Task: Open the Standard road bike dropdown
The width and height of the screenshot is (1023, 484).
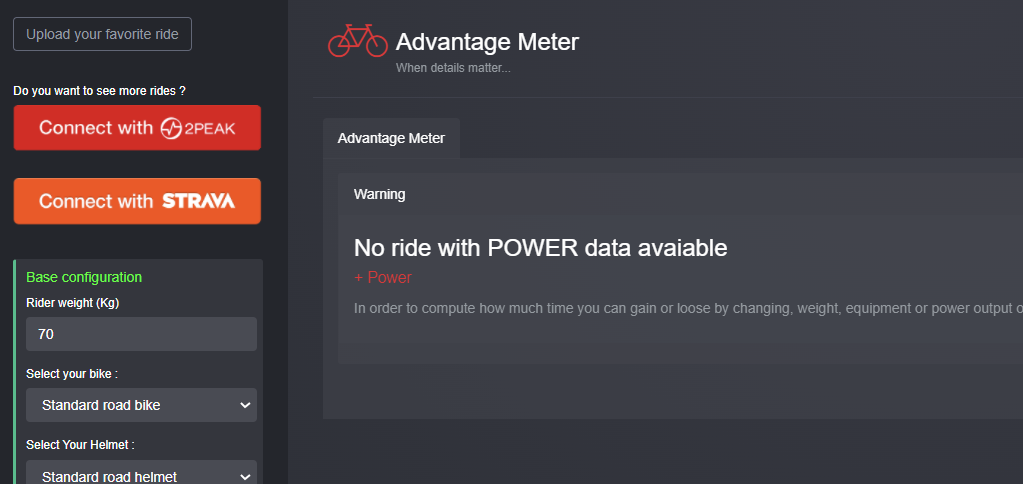Action: click(142, 405)
